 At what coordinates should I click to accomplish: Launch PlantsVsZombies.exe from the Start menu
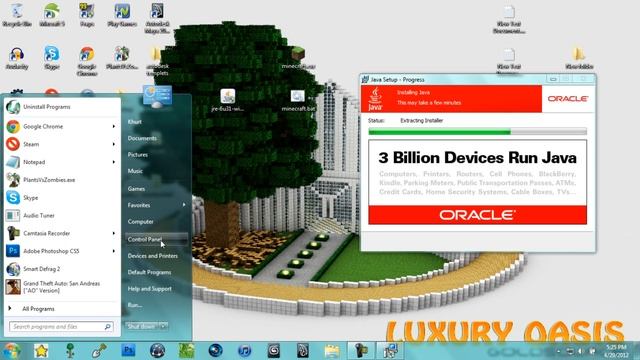62,180
